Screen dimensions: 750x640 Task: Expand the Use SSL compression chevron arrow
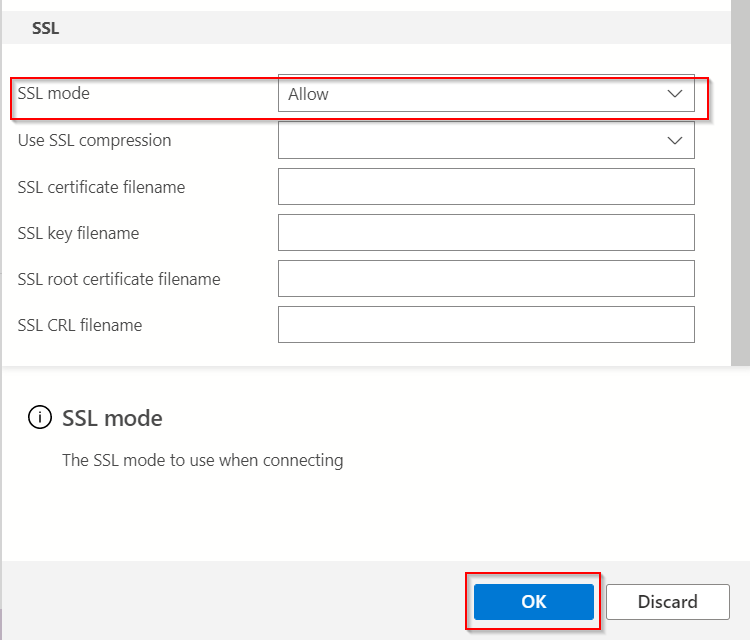[674, 141]
